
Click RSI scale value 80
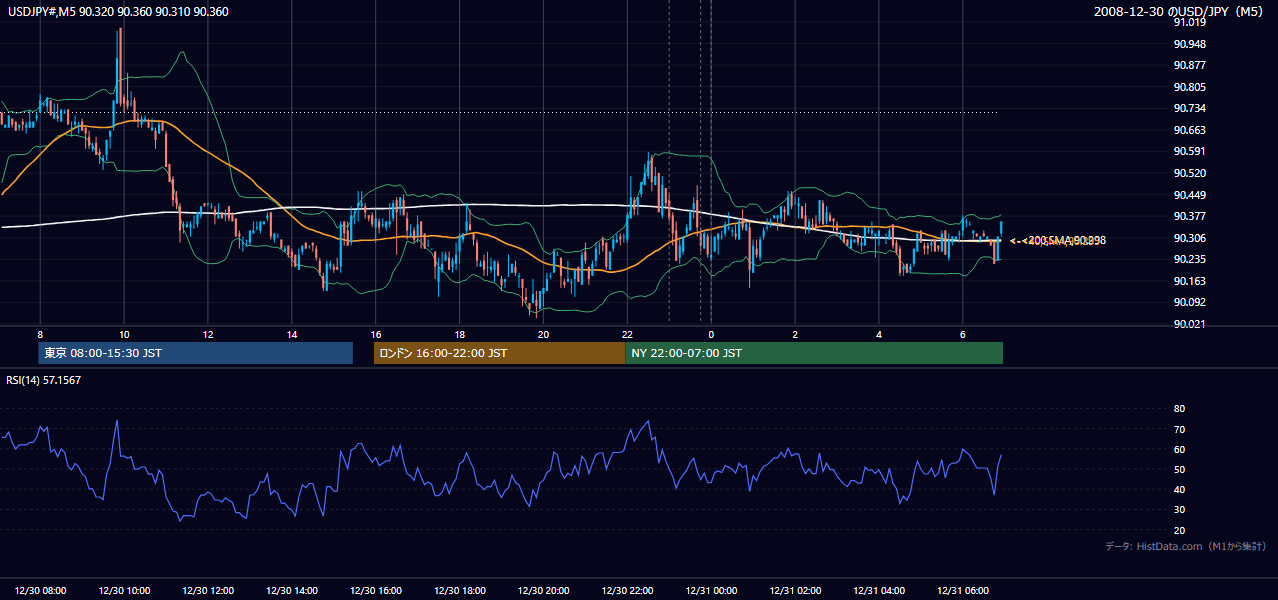pyautogui.click(x=1180, y=409)
